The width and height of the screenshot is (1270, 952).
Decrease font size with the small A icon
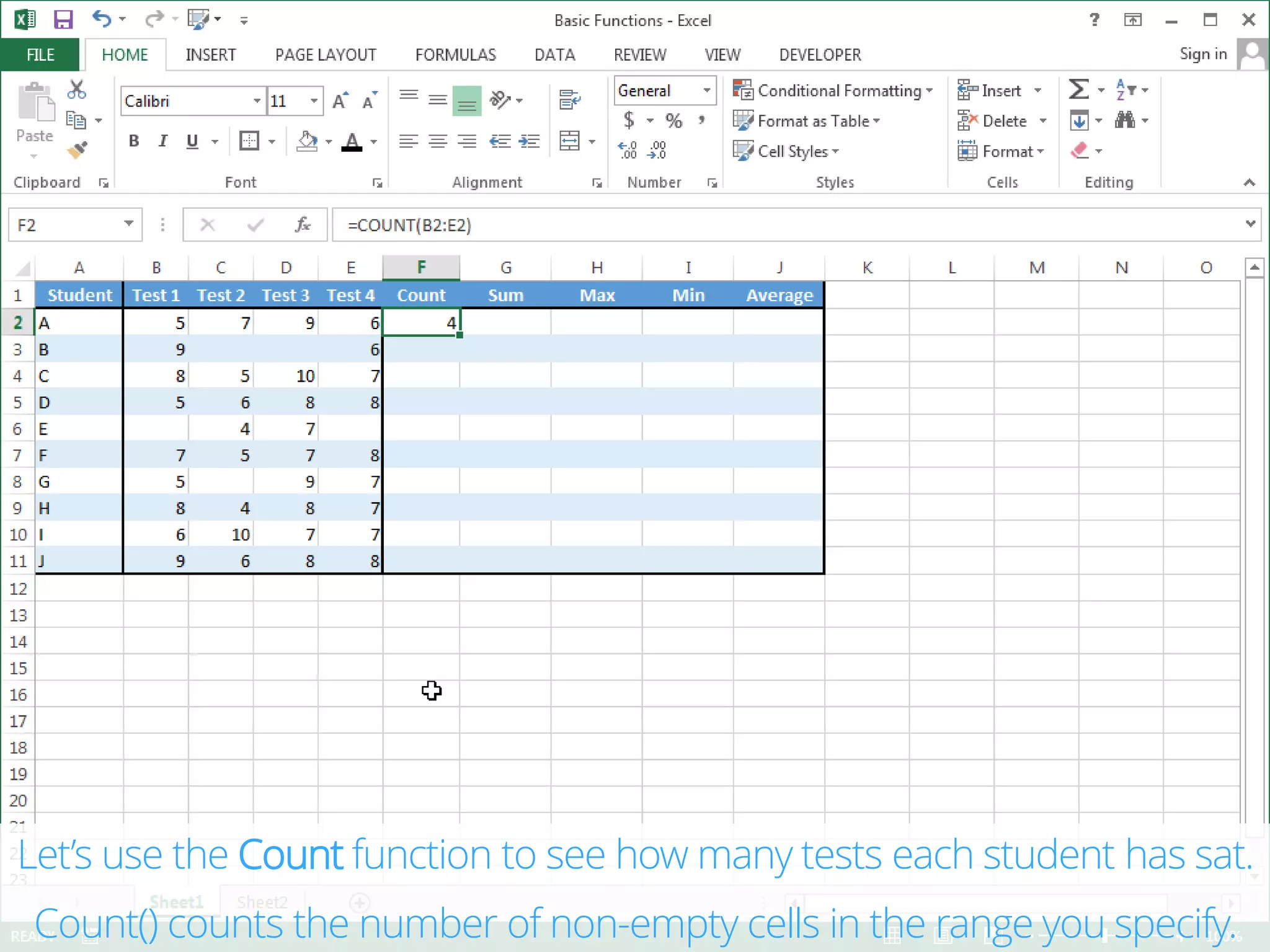point(370,100)
